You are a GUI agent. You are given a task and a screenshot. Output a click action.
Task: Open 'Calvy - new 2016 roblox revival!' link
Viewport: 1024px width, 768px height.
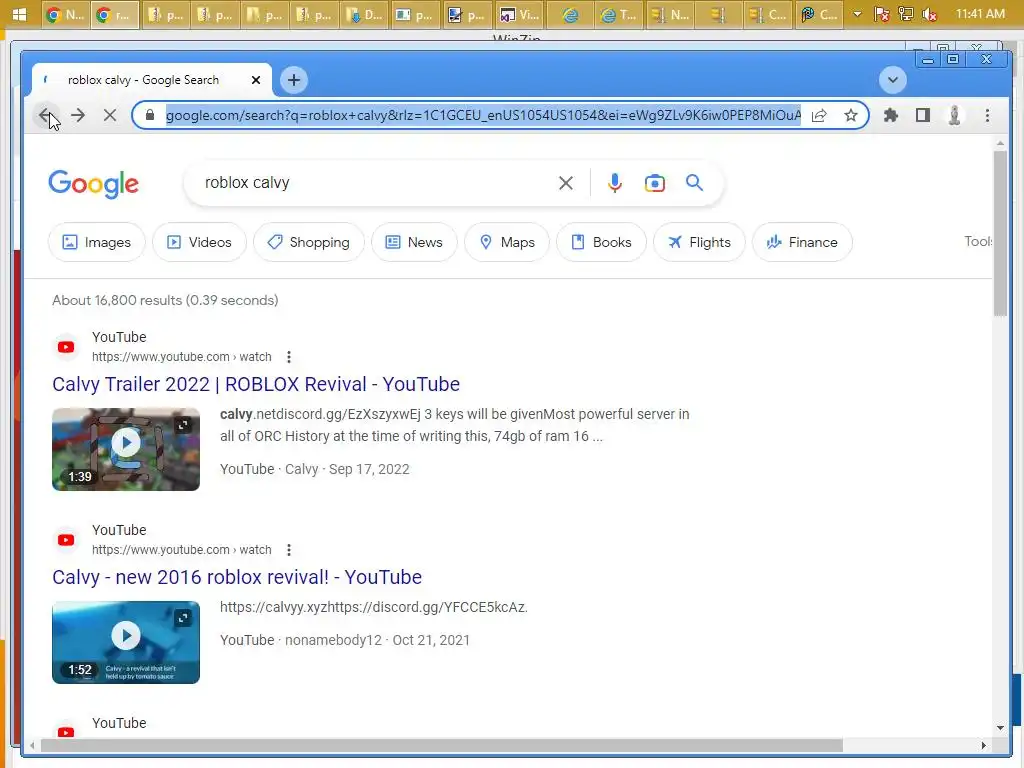tap(237, 577)
